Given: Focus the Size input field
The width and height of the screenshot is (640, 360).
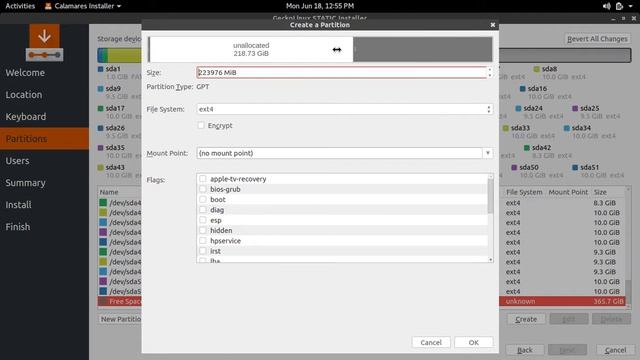Looking at the screenshot, I should tap(342, 73).
